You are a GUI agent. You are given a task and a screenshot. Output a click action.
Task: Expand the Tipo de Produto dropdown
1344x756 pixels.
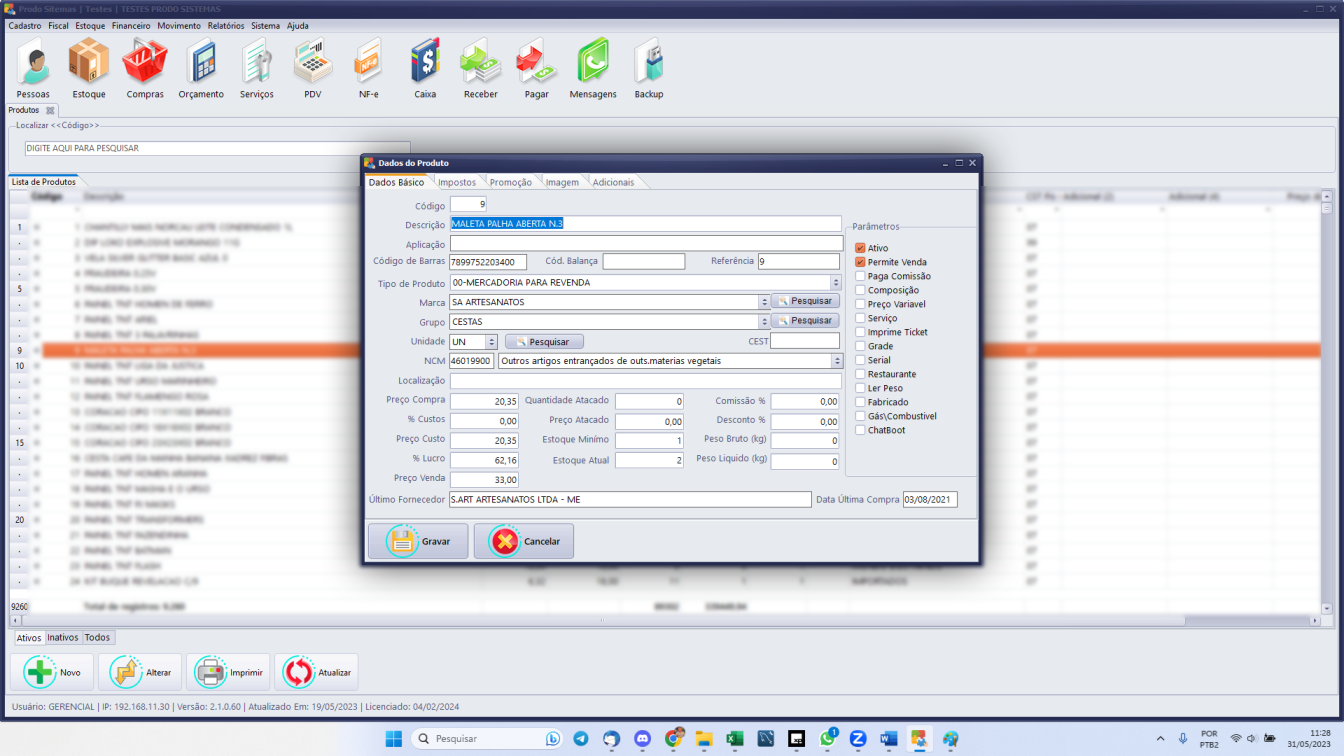point(836,283)
